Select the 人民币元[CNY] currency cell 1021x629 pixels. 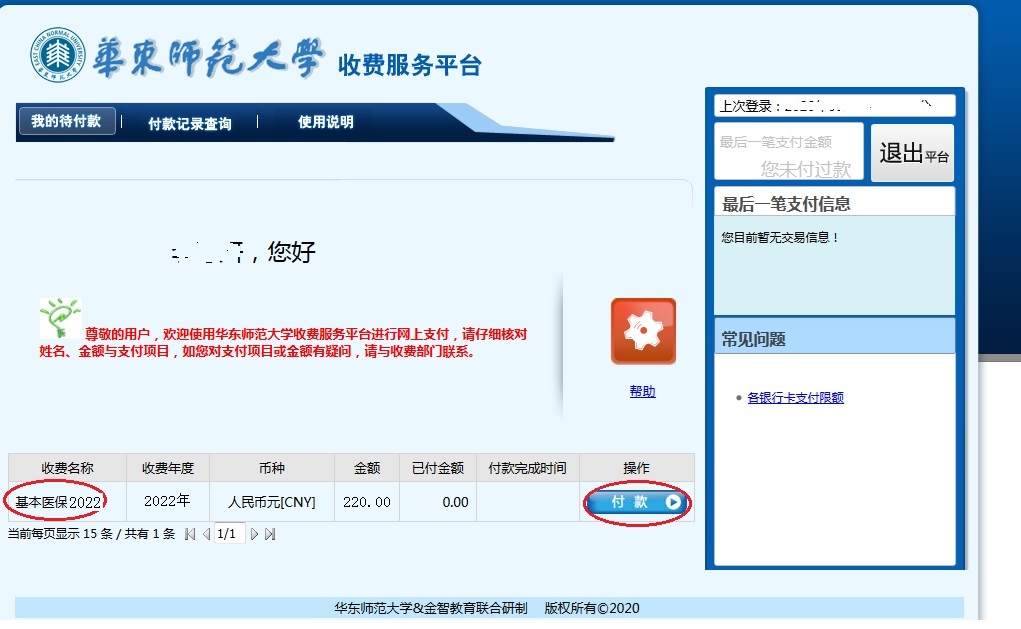(x=272, y=502)
